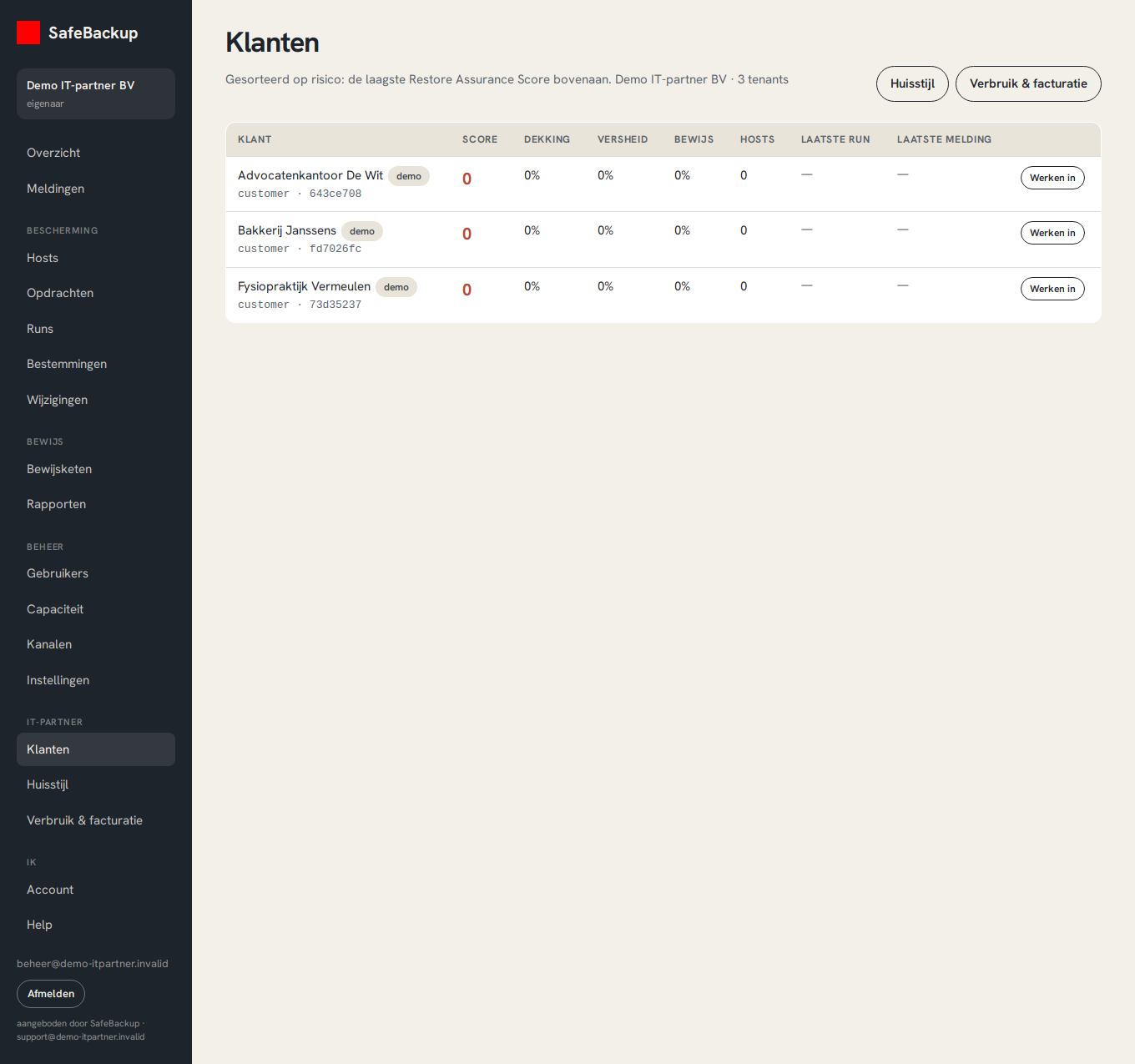Click the Huisstijl button in the page header

[x=912, y=83]
